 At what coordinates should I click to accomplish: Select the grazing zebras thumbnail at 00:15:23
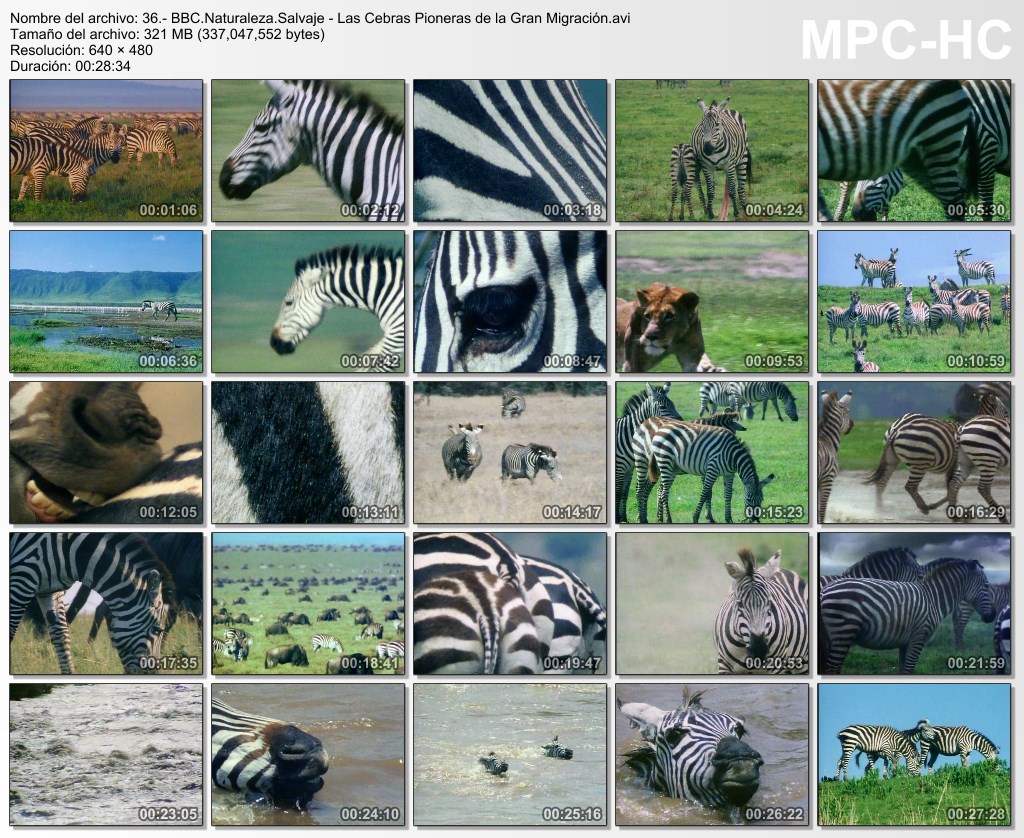(712, 453)
